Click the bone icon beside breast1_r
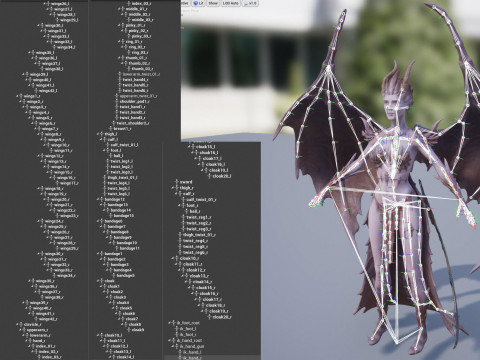The image size is (480, 360). coord(111,128)
